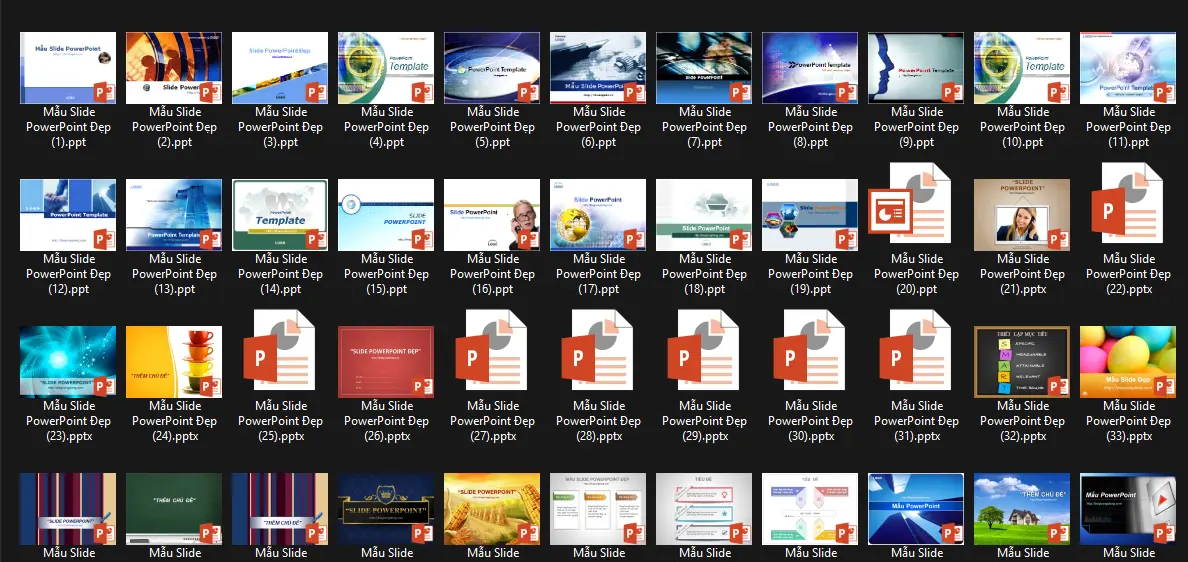The width and height of the screenshot is (1188, 562).
Task: Select colorful eggs thumbnail of file (33).pptx
Action: 1129,362
